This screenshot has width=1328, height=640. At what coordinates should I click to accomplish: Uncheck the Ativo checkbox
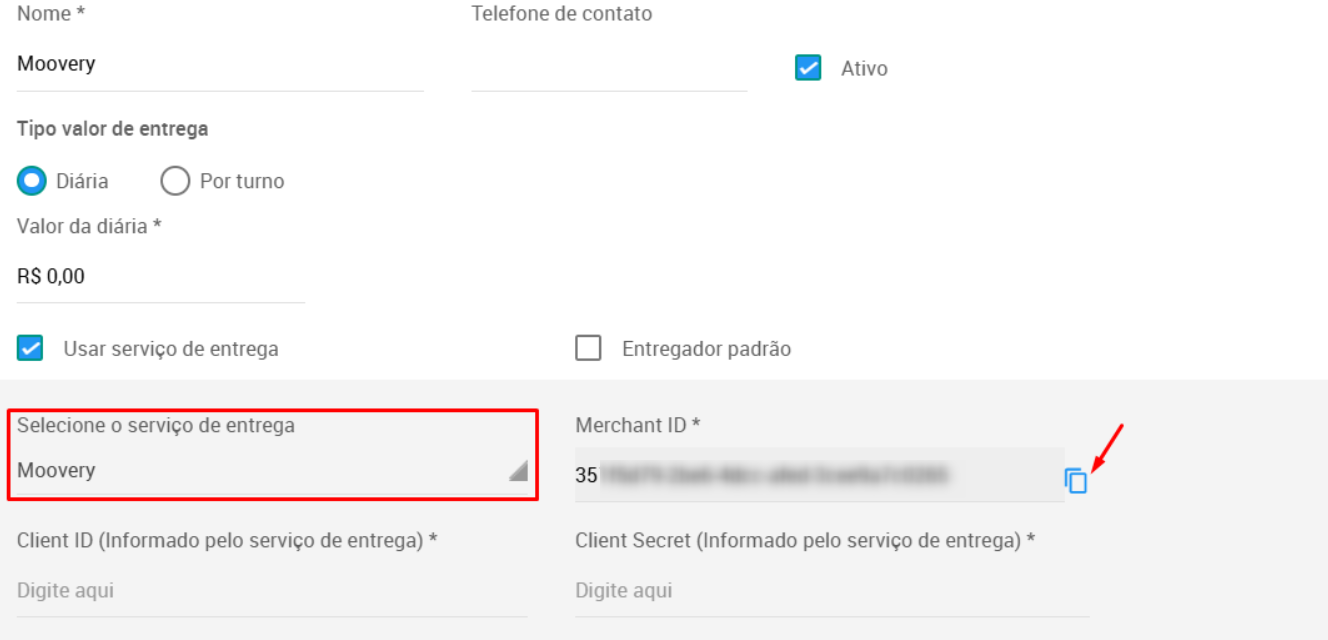tap(808, 68)
